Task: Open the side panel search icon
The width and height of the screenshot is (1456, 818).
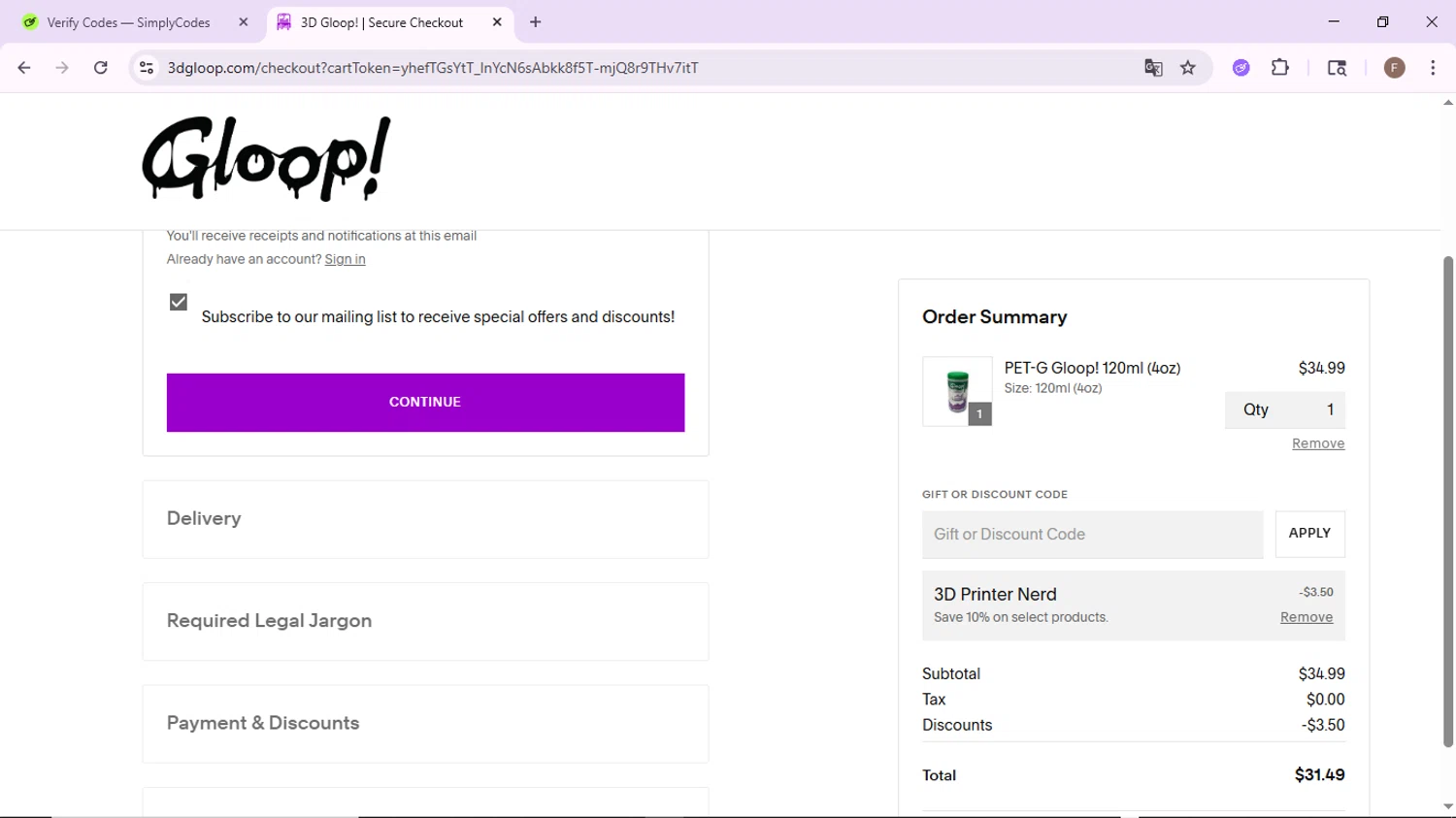Action: coord(1337,68)
